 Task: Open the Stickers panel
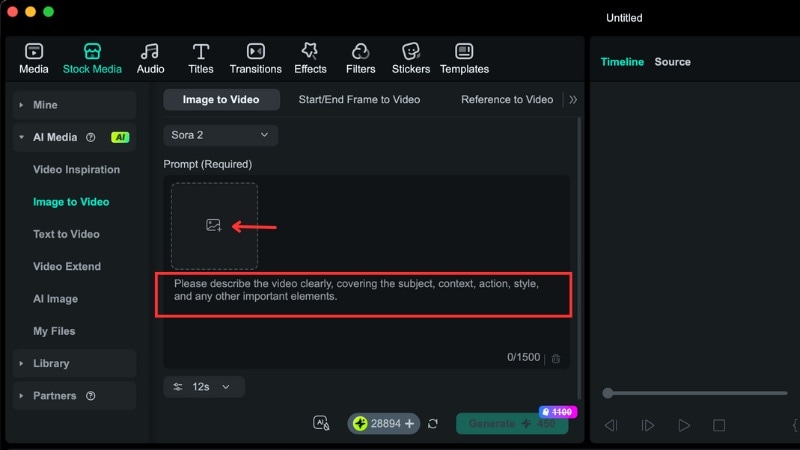coord(411,59)
